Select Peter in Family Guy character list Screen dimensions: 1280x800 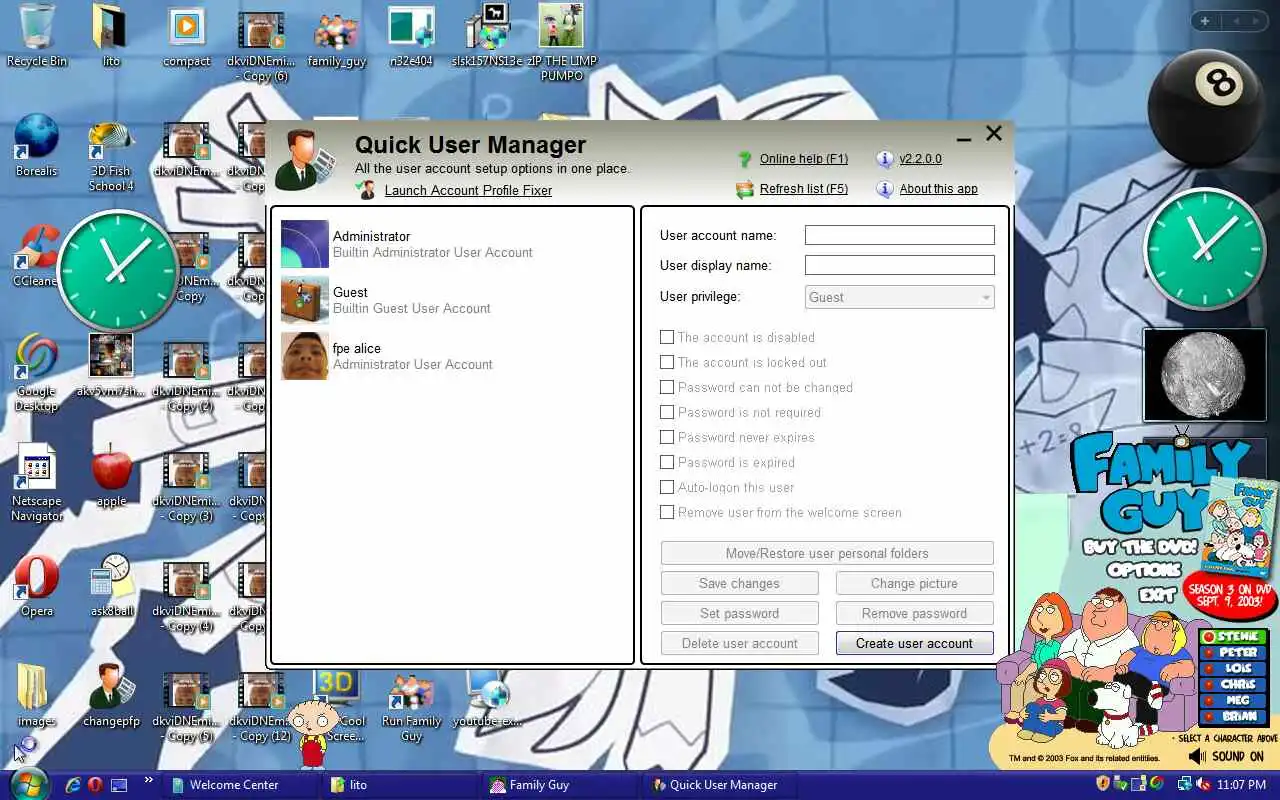click(1233, 653)
